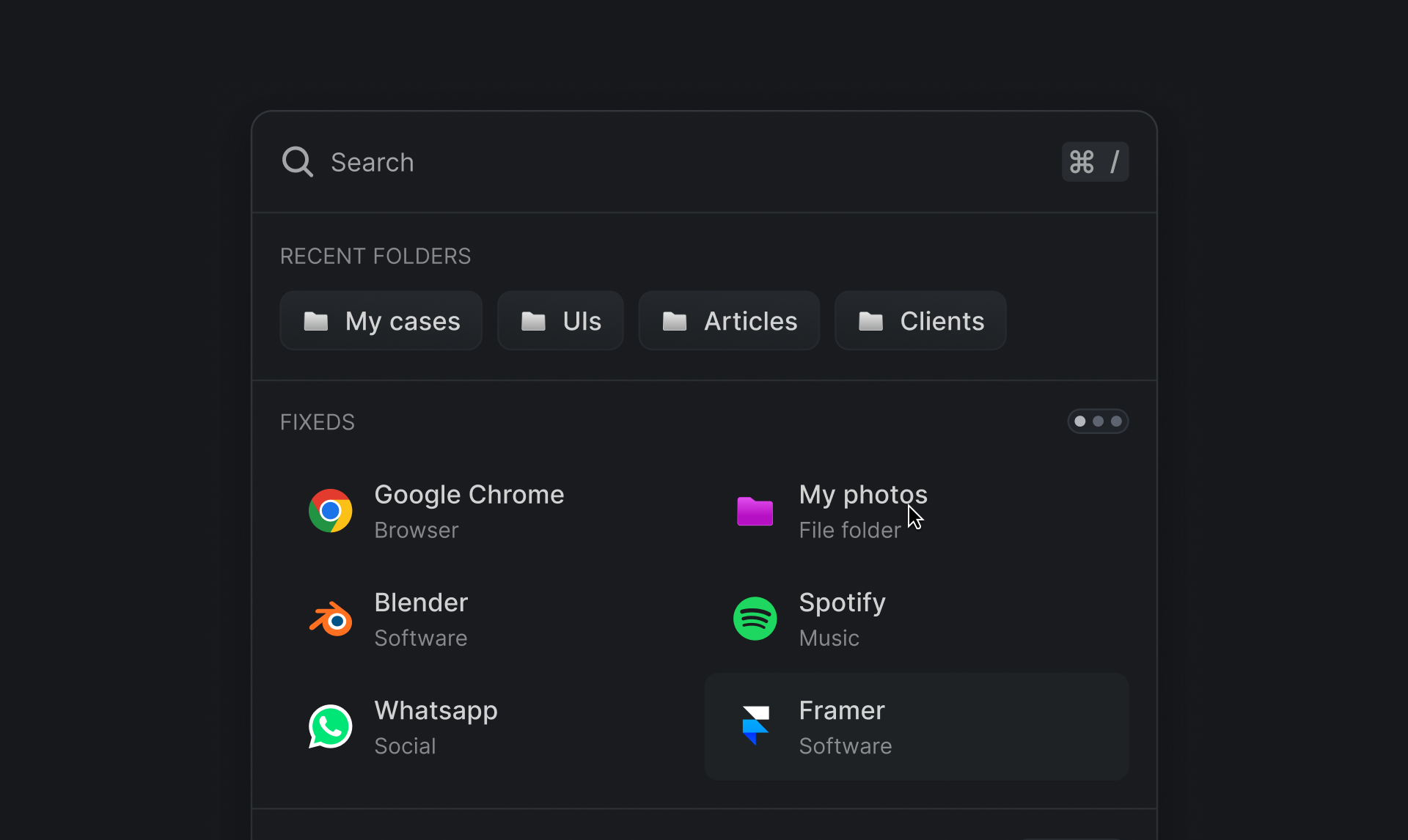
Task: Switch to first page dot in Fixeds
Action: coord(1079,421)
